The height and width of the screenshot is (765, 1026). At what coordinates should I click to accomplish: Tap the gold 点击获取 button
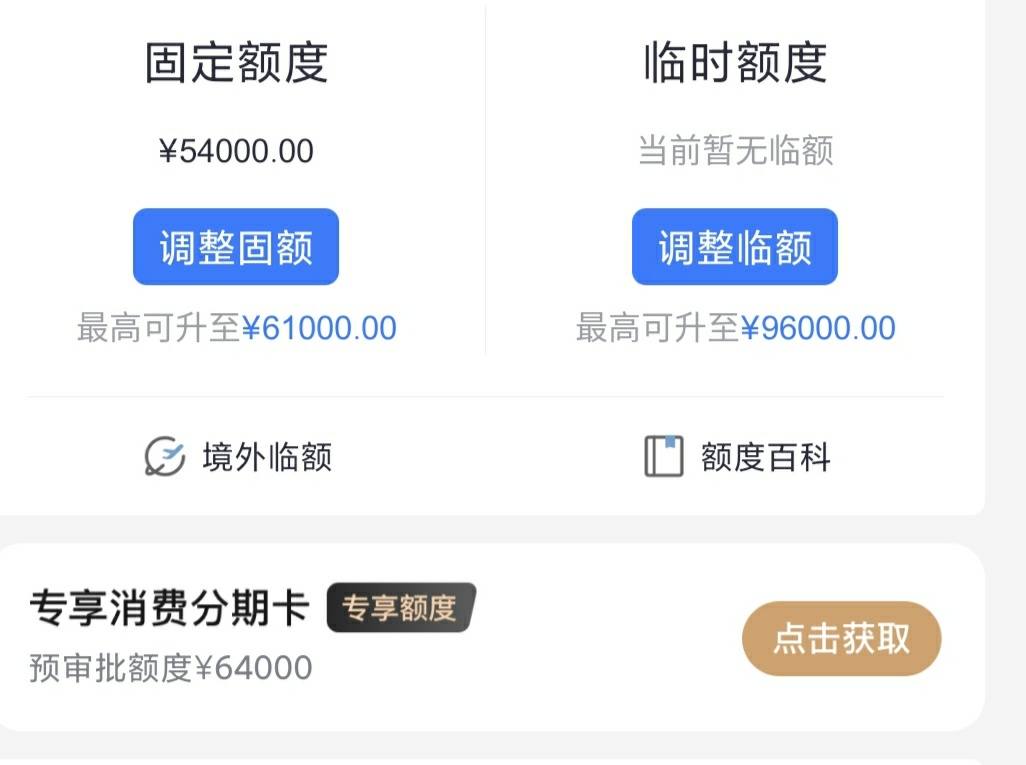coord(841,638)
